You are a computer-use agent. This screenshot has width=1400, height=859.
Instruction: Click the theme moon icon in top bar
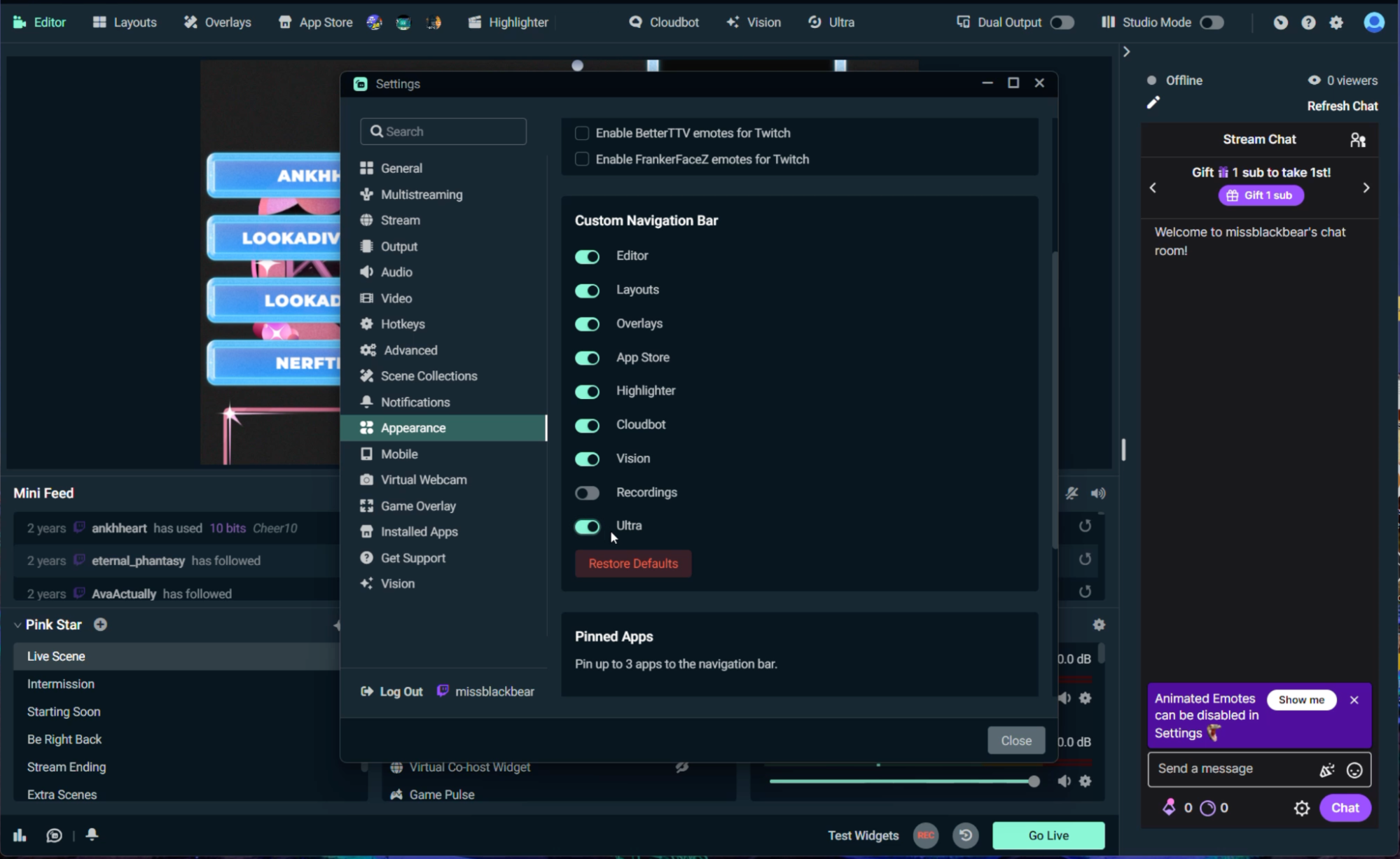1280,22
